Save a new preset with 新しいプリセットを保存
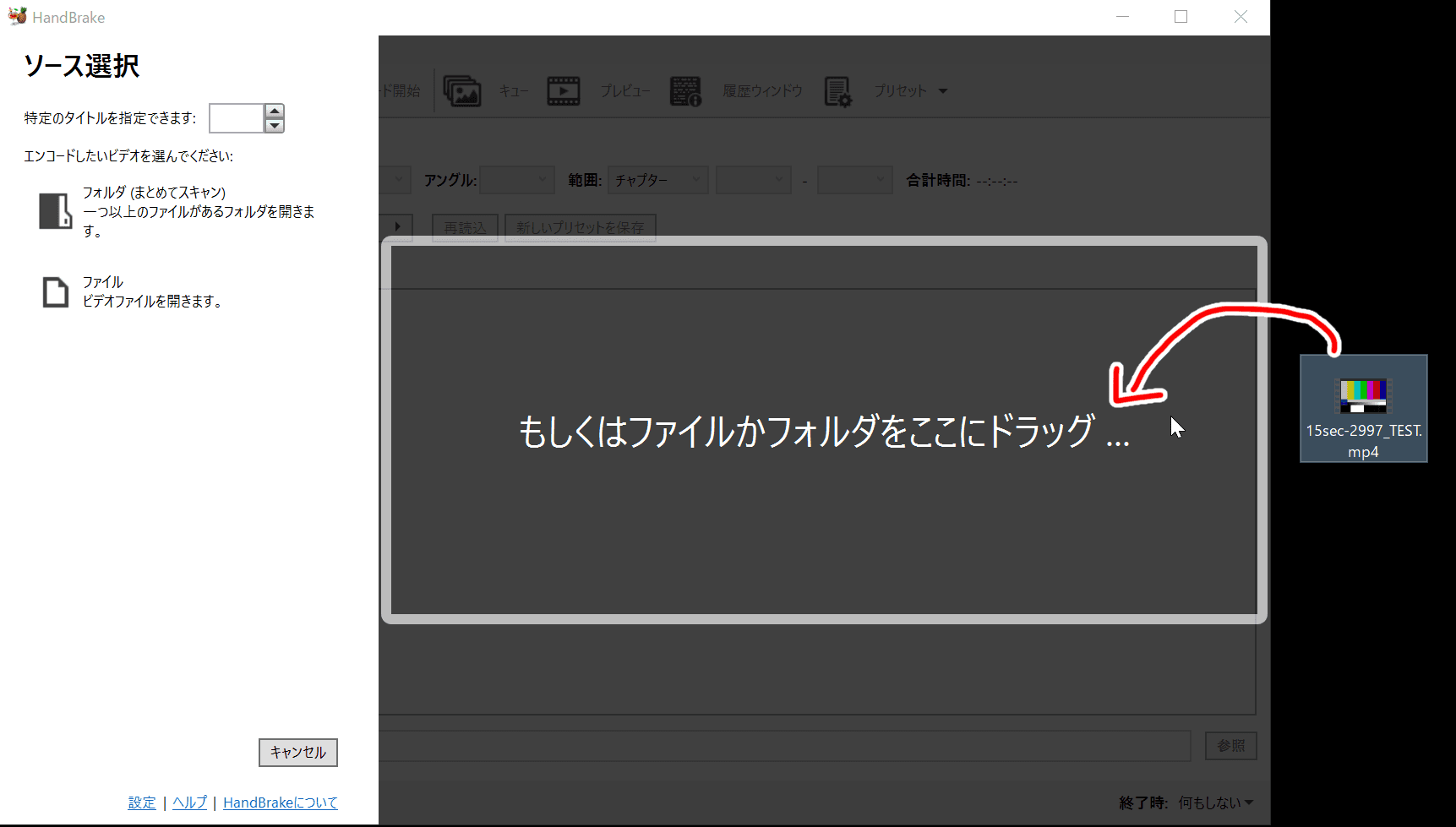The image size is (1456, 827). point(580,227)
